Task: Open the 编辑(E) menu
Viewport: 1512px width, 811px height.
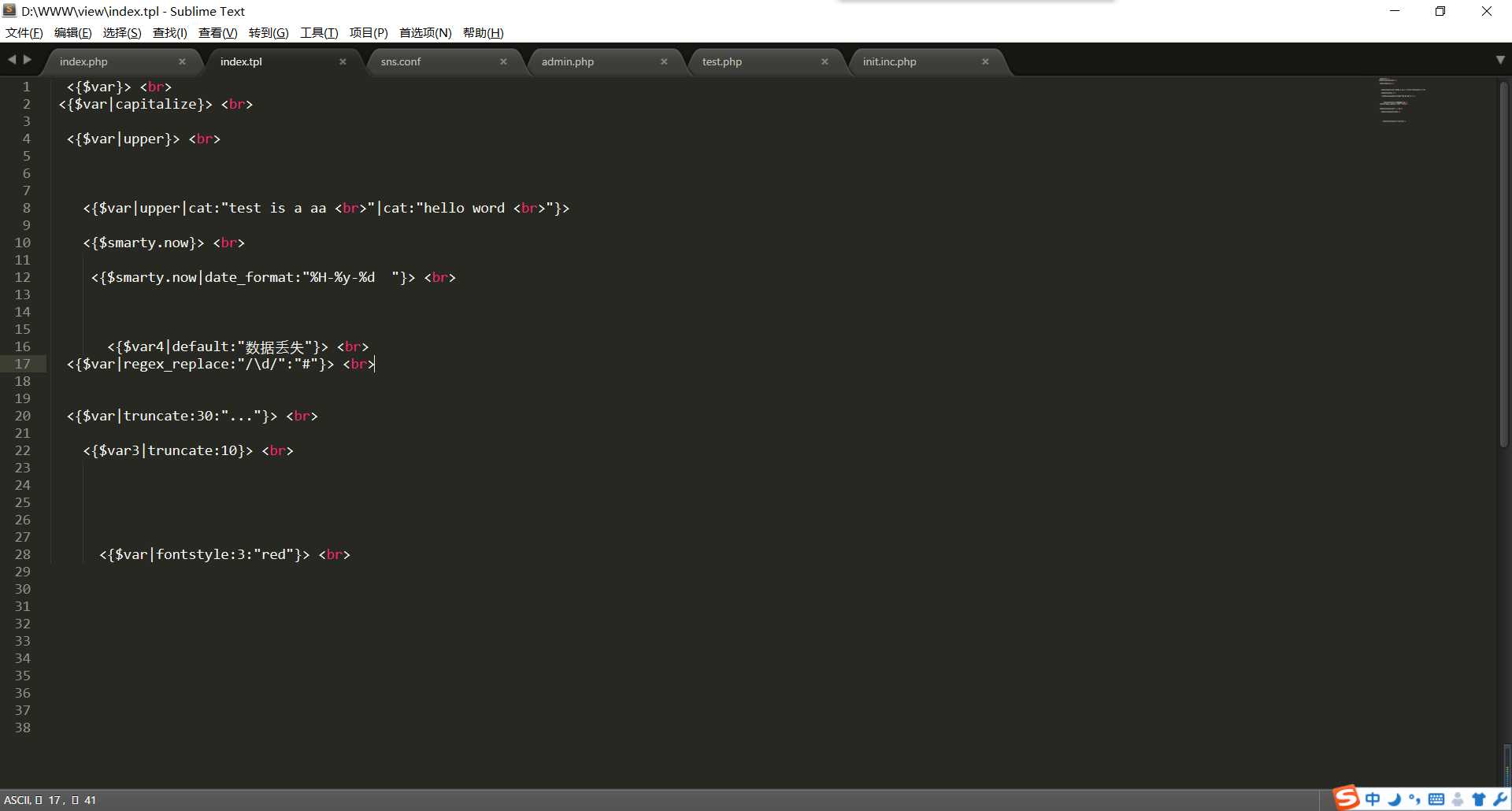Action: click(x=72, y=32)
